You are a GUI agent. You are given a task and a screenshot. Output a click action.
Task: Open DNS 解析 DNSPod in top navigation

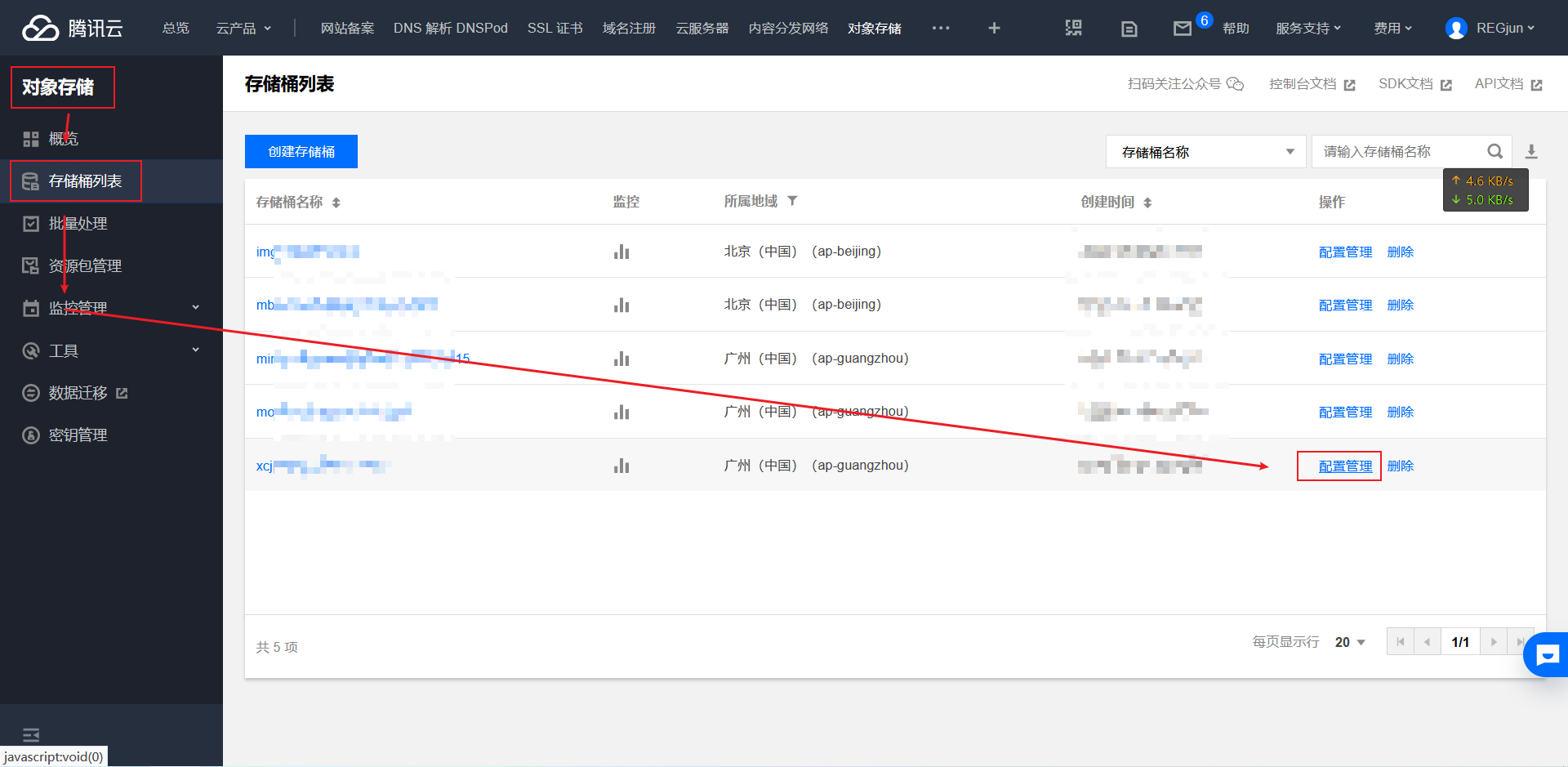coord(450,28)
